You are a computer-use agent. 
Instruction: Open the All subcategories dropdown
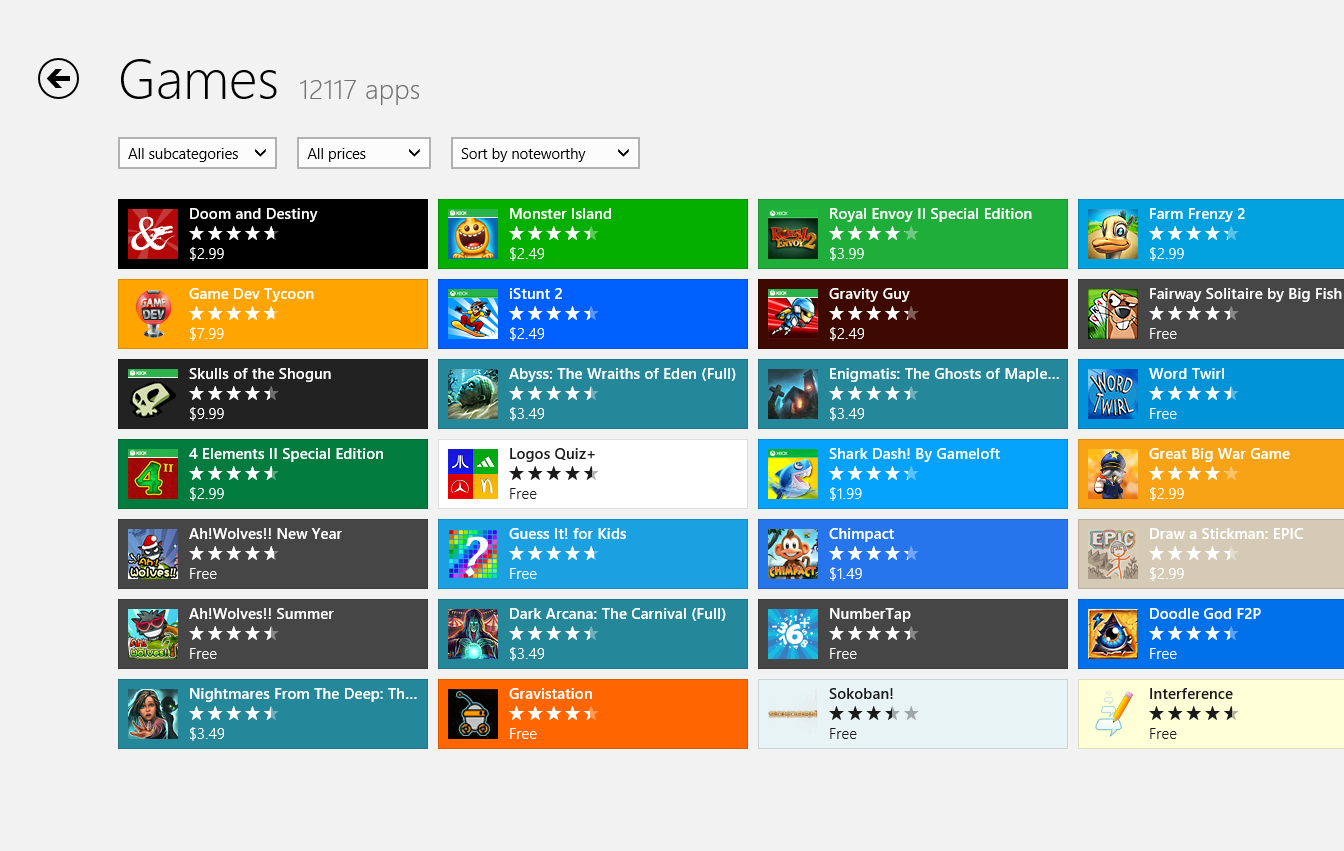coord(197,153)
